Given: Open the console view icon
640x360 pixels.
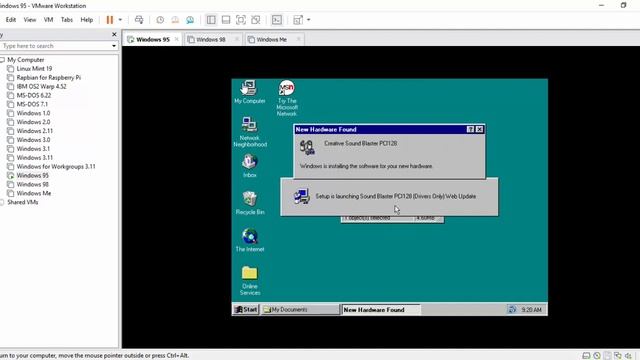Looking at the screenshot, I should click(277, 20).
